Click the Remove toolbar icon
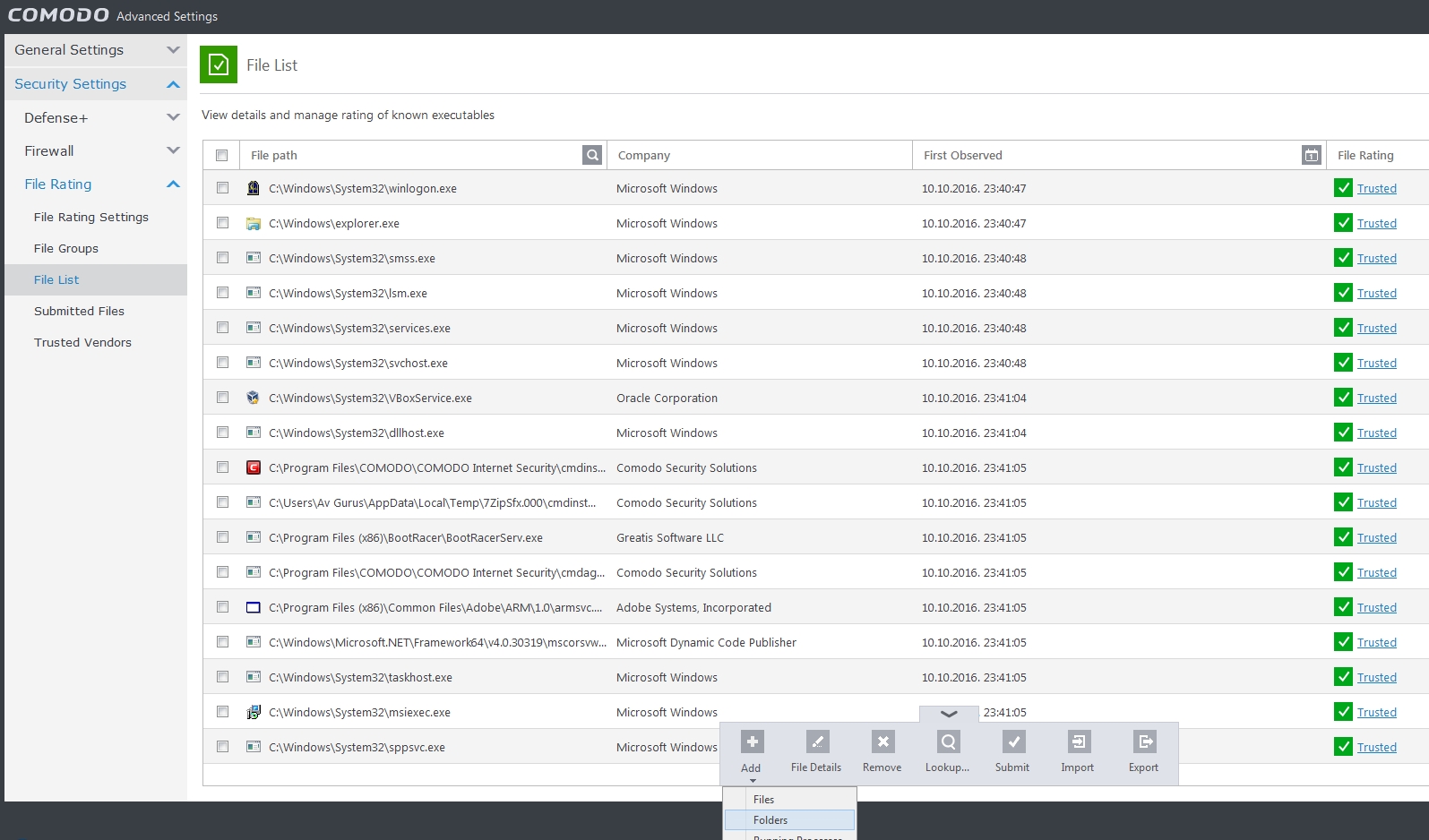The height and width of the screenshot is (840, 1429). point(882,741)
